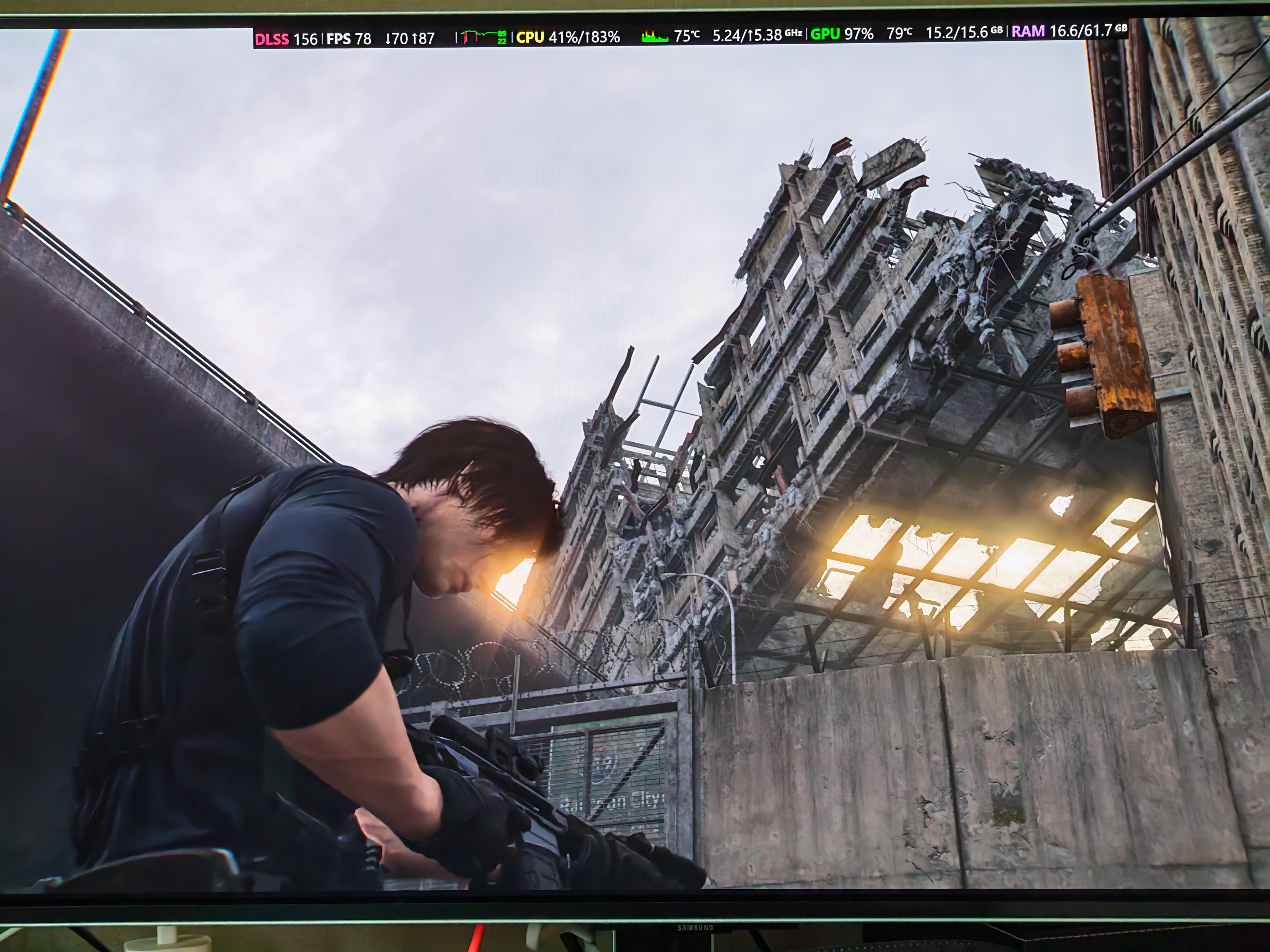Click the maximum FPS up-arrow value
The image size is (1270, 952).
pyautogui.click(x=423, y=39)
